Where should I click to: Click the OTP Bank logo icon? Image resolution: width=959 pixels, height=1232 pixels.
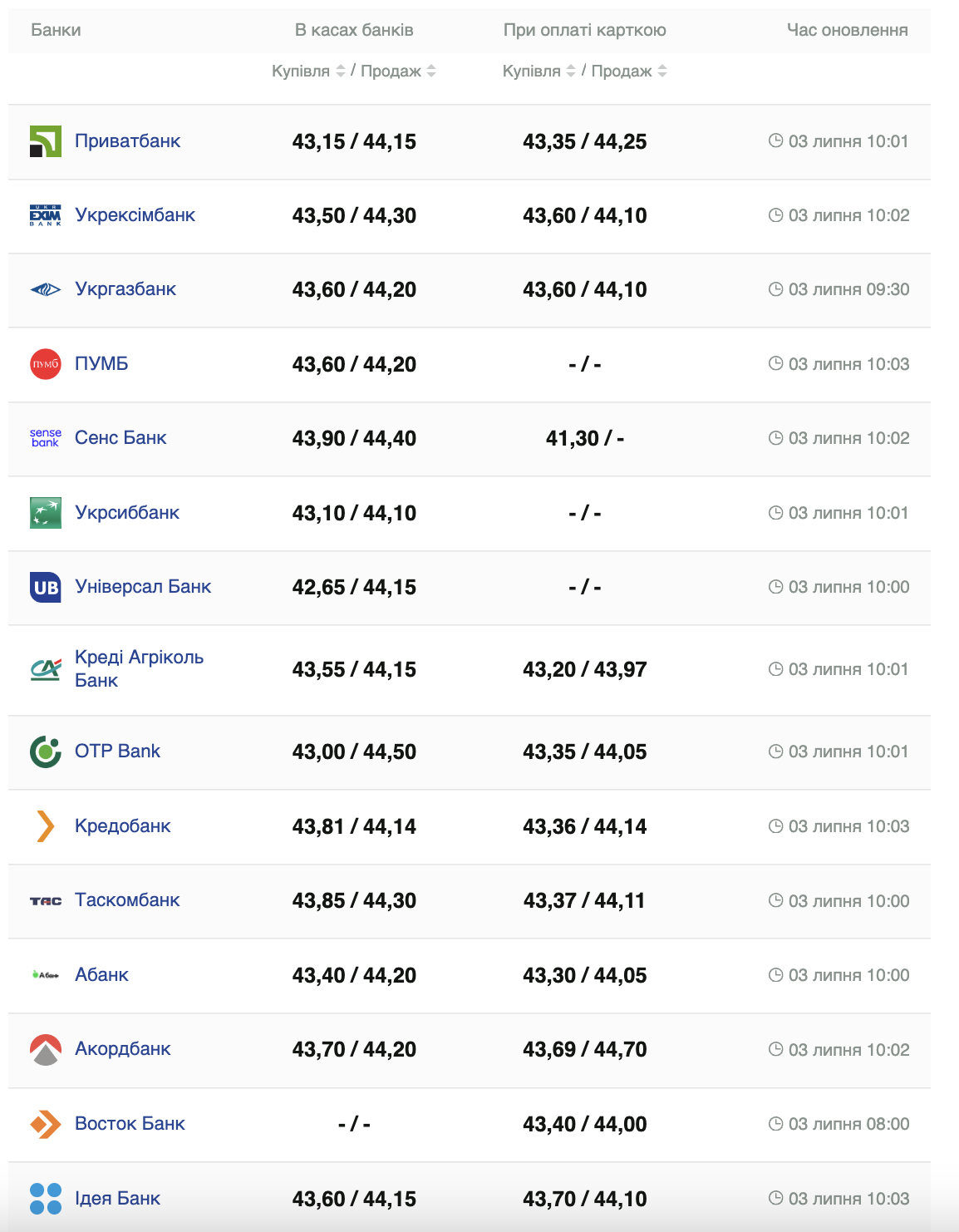[x=46, y=752]
